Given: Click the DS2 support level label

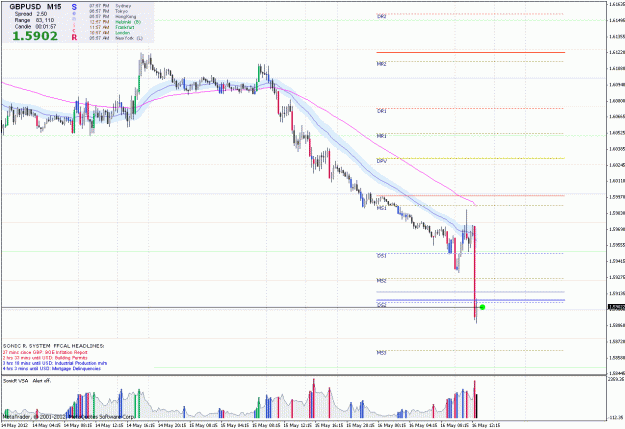Looking at the screenshot, I should (381, 305).
